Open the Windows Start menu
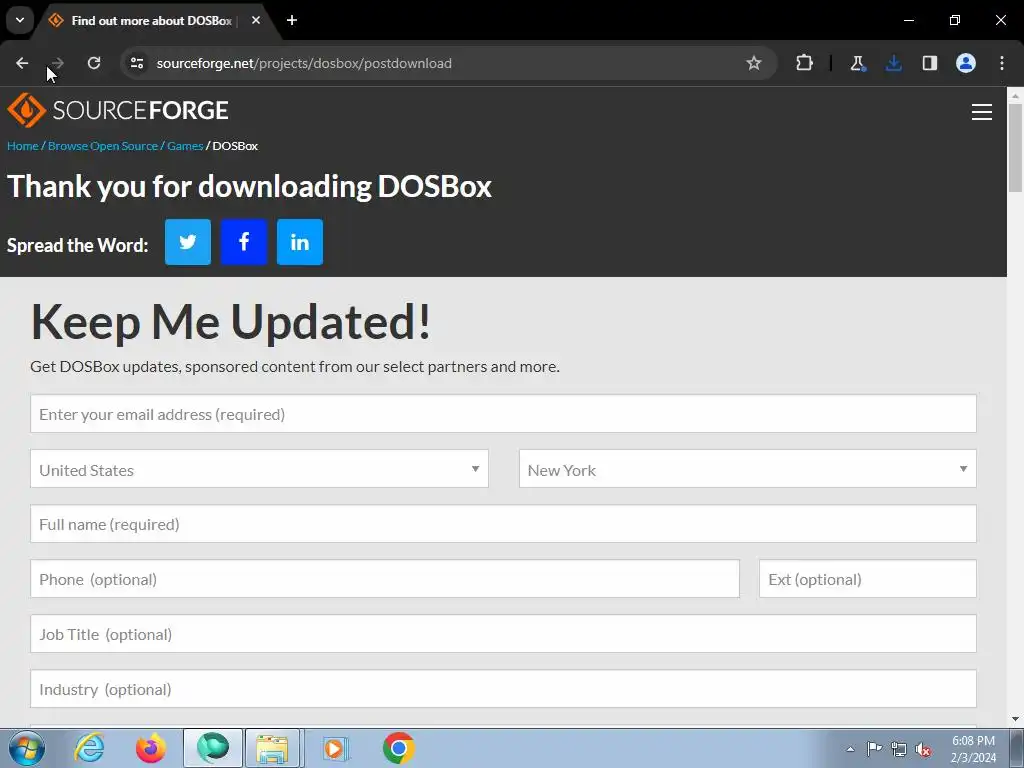 27,748
